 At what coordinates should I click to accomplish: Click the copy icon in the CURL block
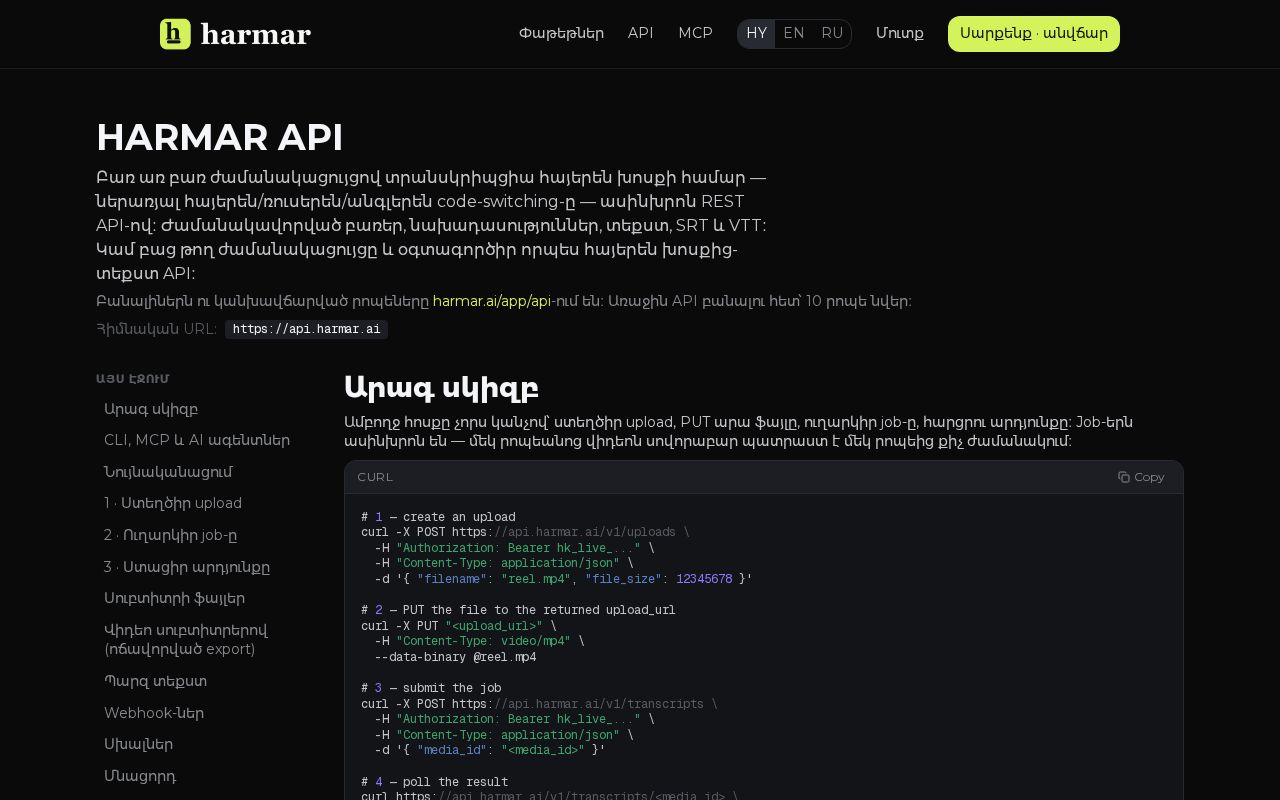pyautogui.click(x=1124, y=477)
